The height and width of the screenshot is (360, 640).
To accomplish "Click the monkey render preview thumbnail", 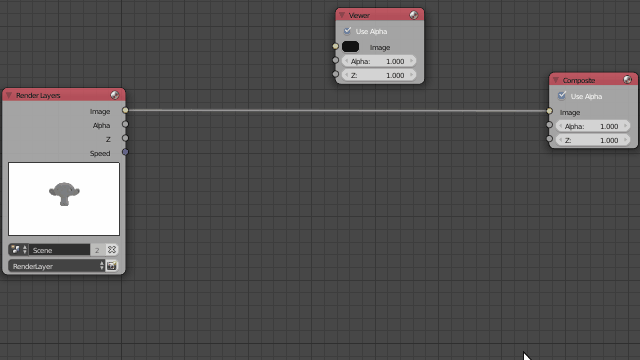I will pos(64,199).
